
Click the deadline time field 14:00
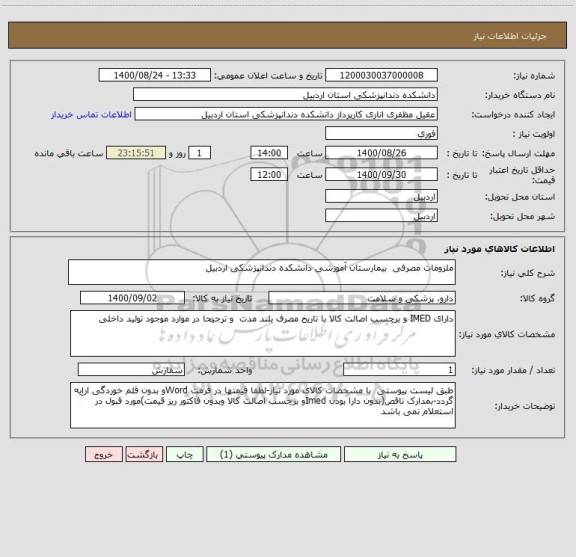(269, 153)
